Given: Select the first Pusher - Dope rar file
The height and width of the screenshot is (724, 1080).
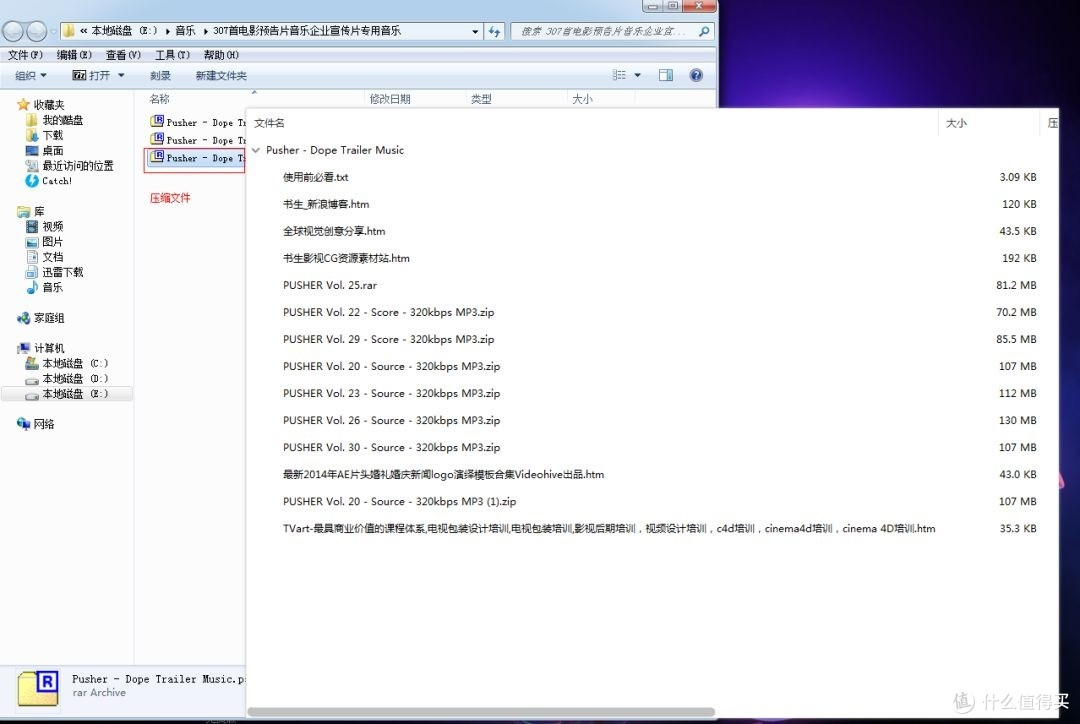Looking at the screenshot, I should (198, 122).
